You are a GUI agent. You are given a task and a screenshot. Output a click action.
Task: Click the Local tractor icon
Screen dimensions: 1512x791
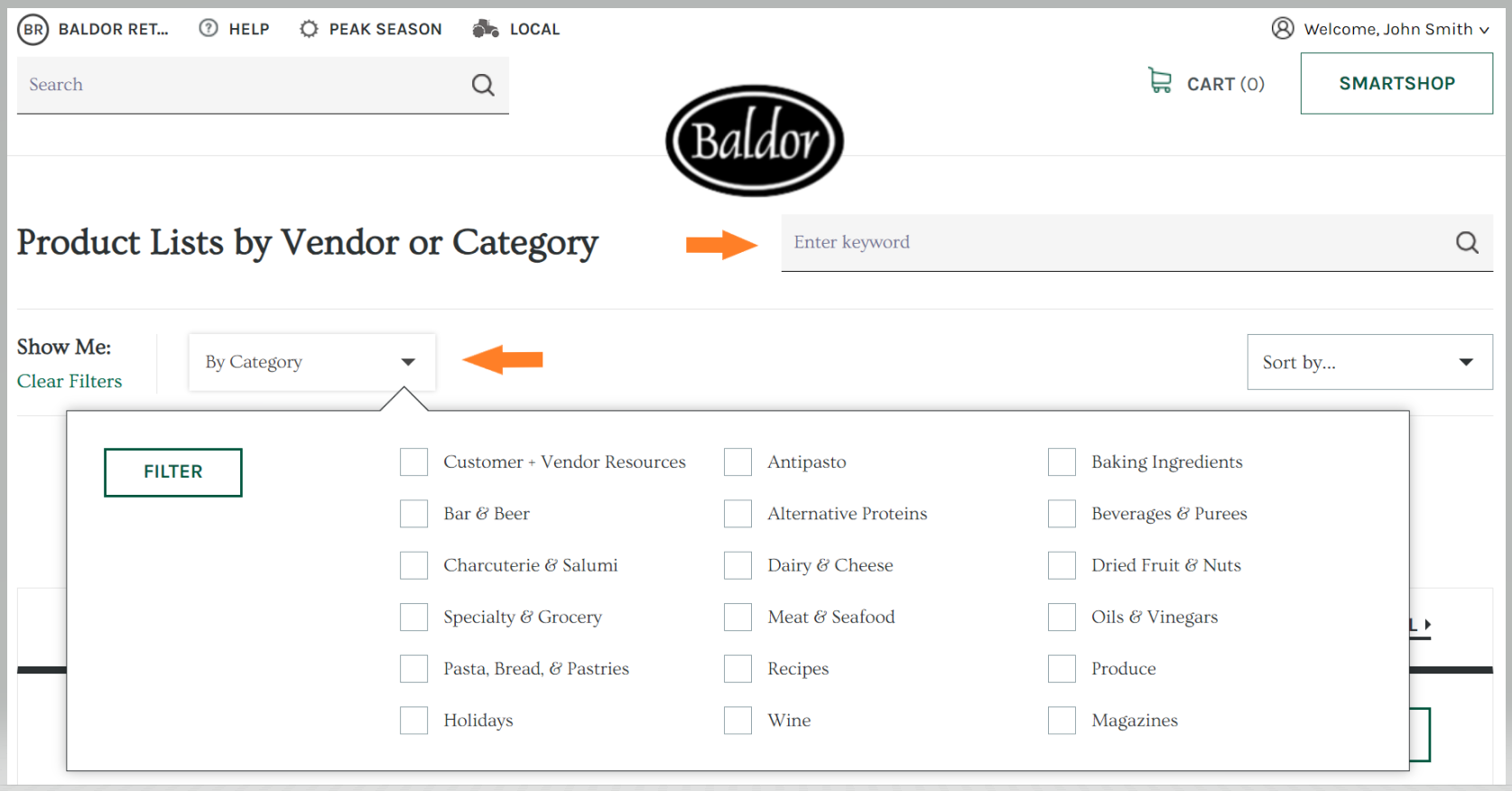pyautogui.click(x=486, y=29)
